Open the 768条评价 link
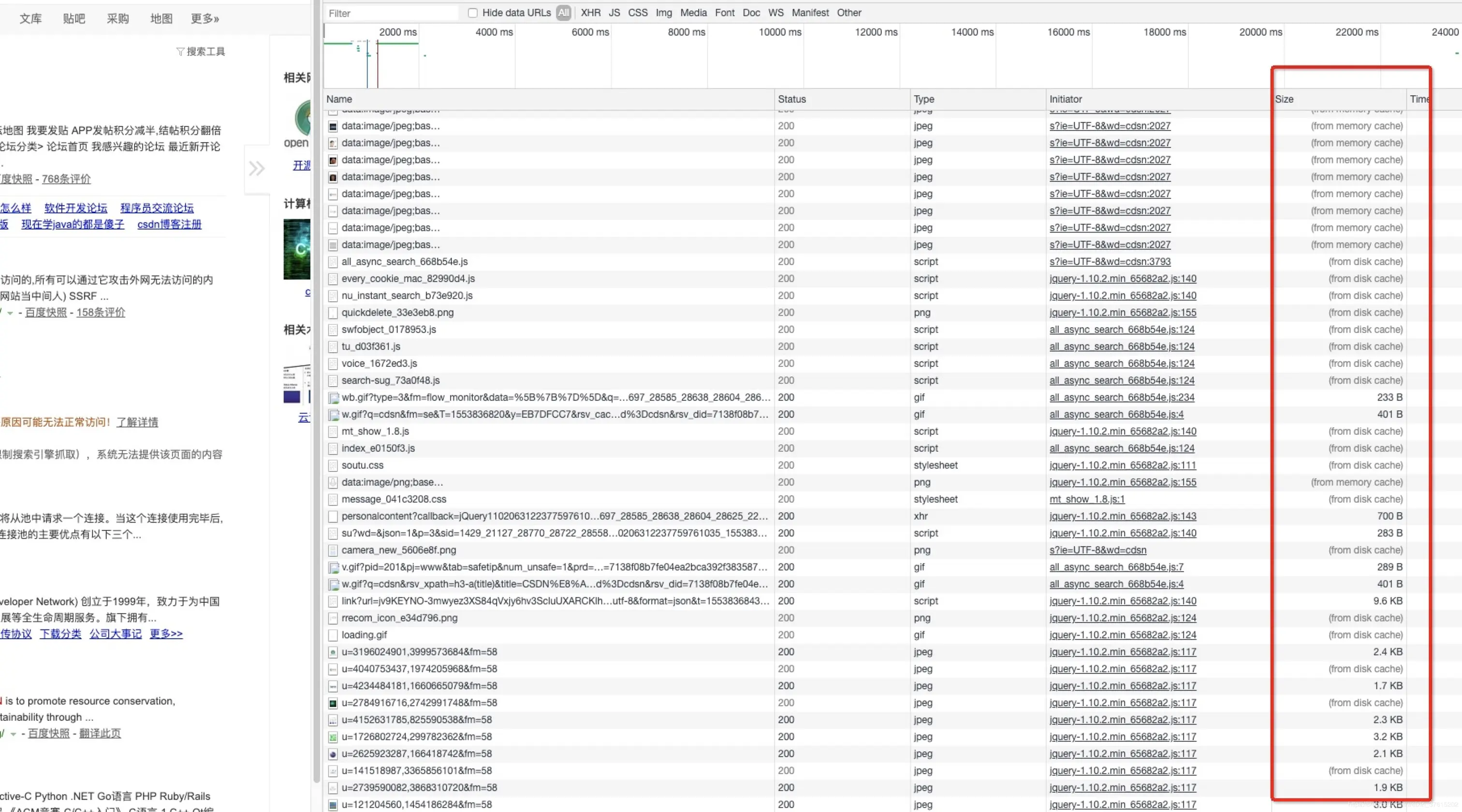Screen dimensions: 1462x812 pyautogui.click(x=66, y=179)
